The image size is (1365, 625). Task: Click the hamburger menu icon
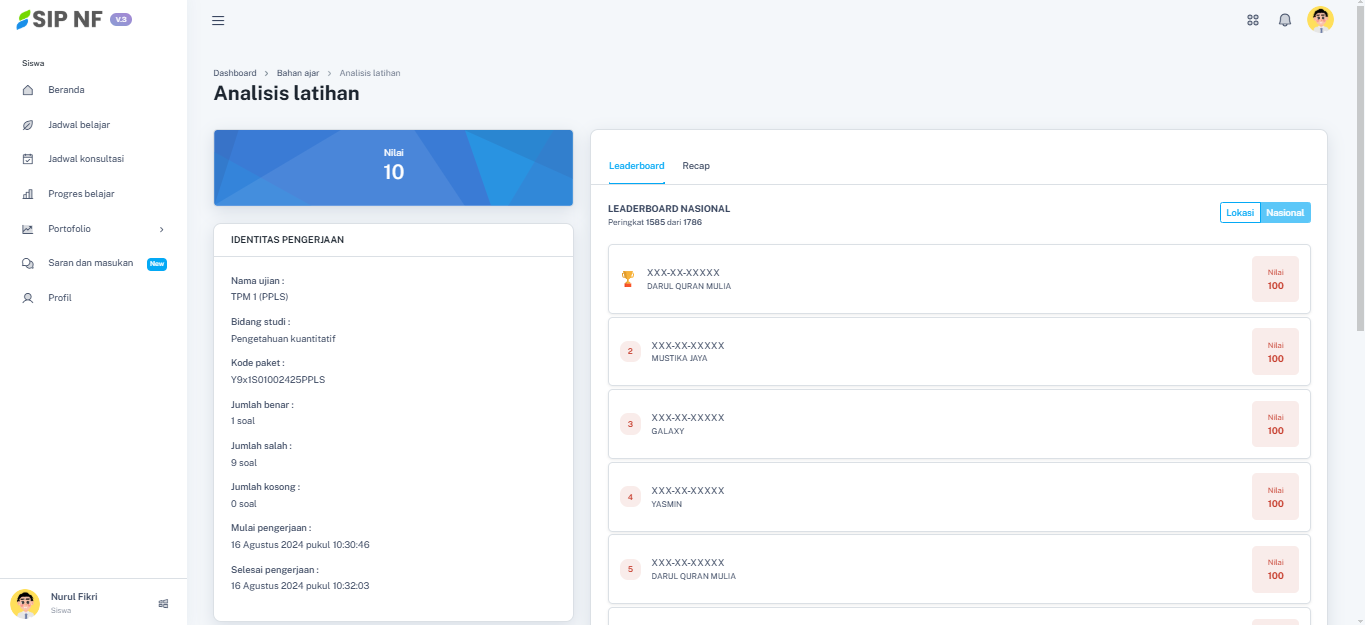tap(218, 20)
